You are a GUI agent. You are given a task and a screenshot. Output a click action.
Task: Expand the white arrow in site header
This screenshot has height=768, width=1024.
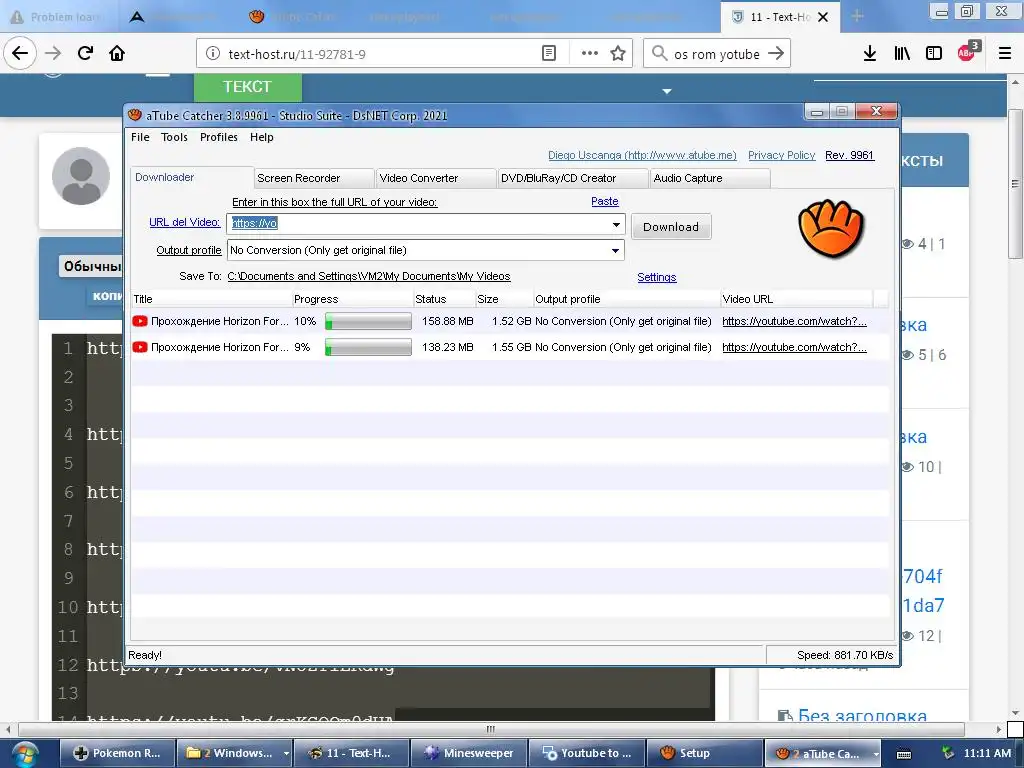tap(667, 91)
